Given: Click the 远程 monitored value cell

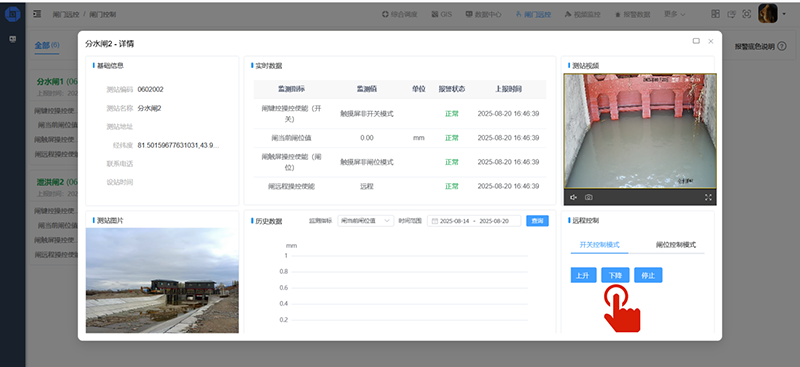Looking at the screenshot, I should point(366,186).
